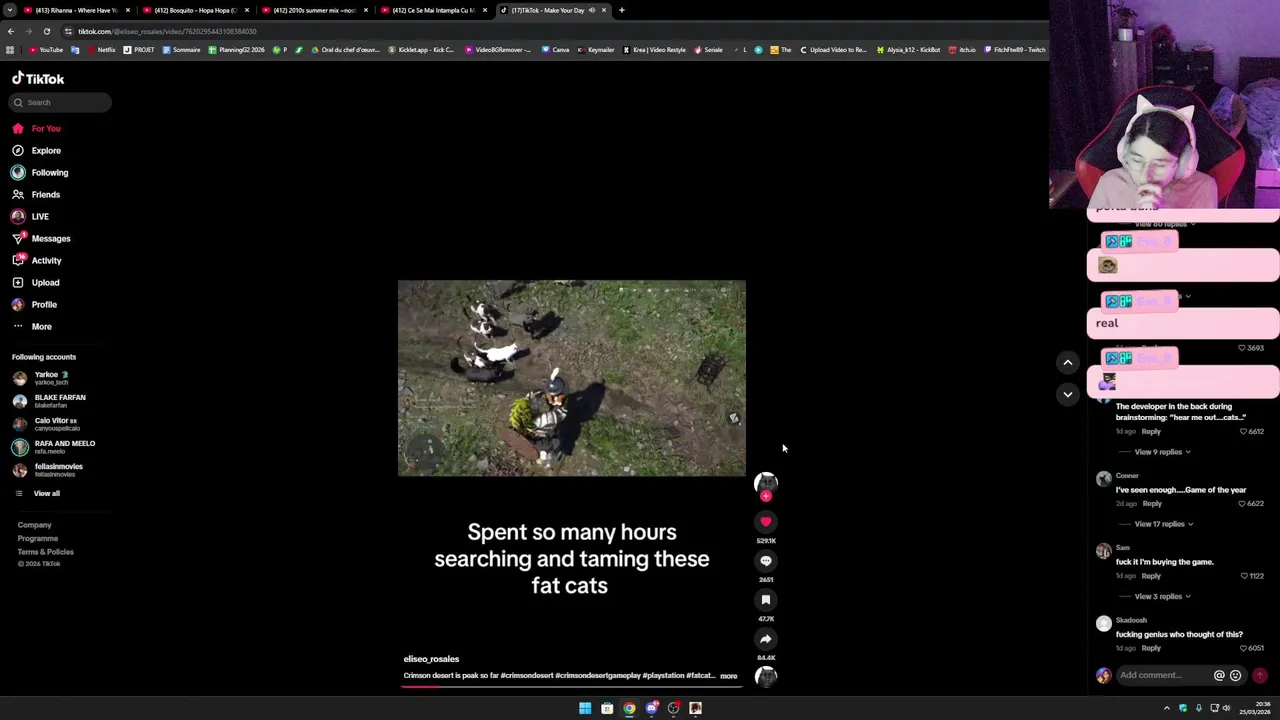1280x720 pixels.
Task: Open the More menu in the sidebar
Action: point(32,326)
